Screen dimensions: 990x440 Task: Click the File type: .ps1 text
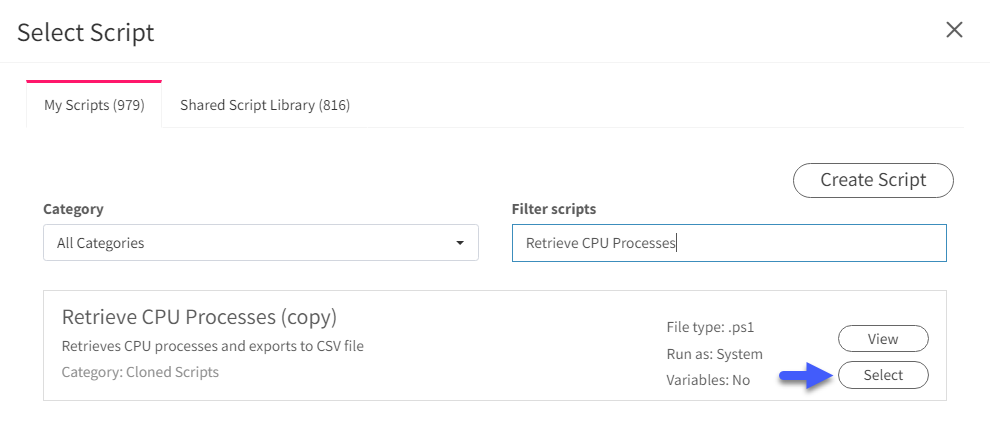(x=710, y=328)
